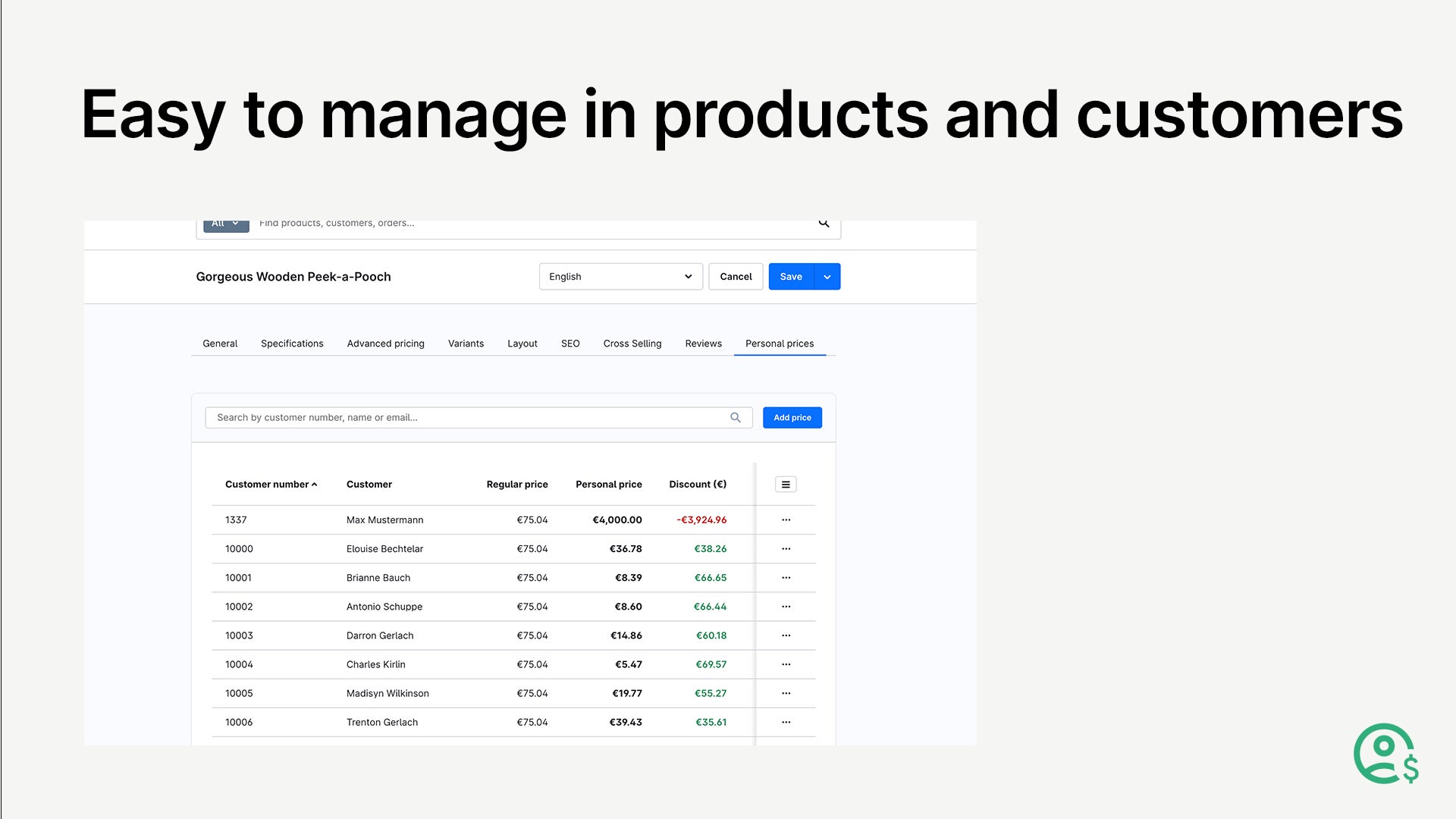The width and height of the screenshot is (1456, 819).
Task: Click the Add price button
Action: 792,418
